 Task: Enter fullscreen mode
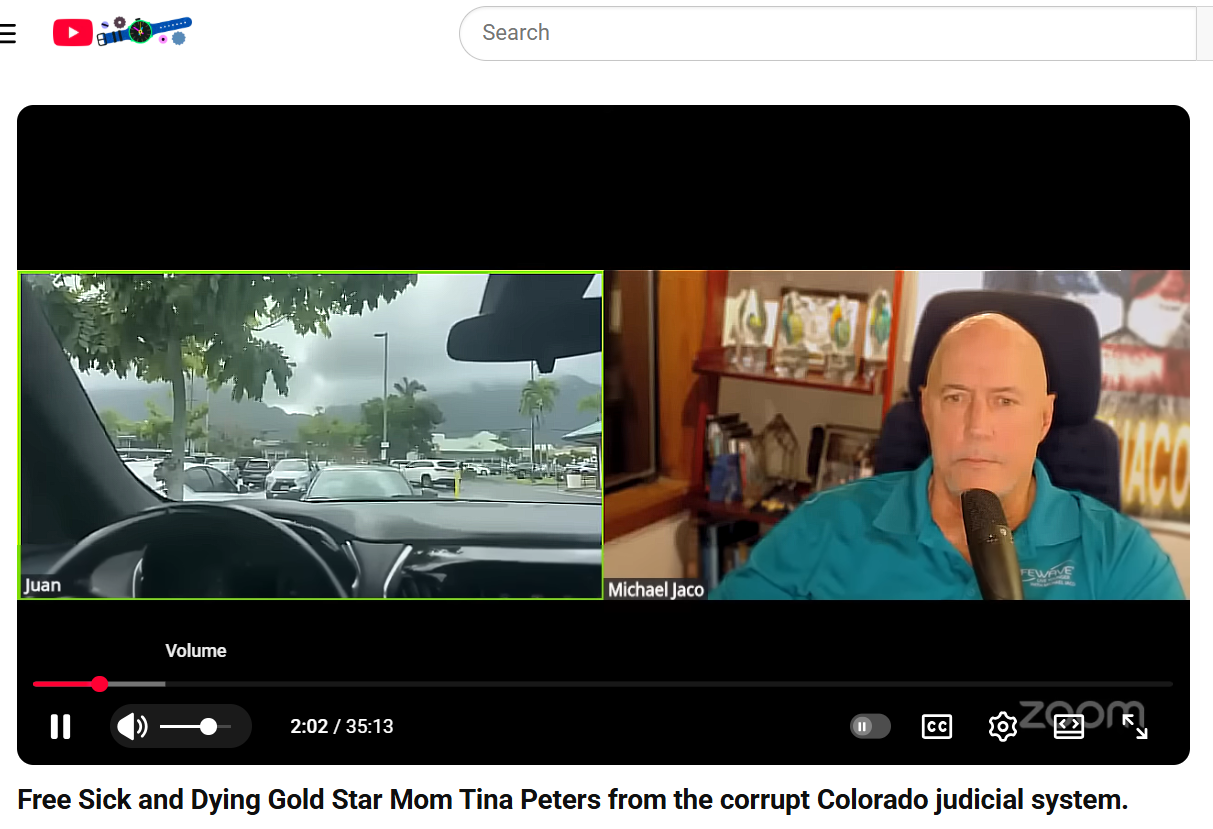tap(1135, 727)
